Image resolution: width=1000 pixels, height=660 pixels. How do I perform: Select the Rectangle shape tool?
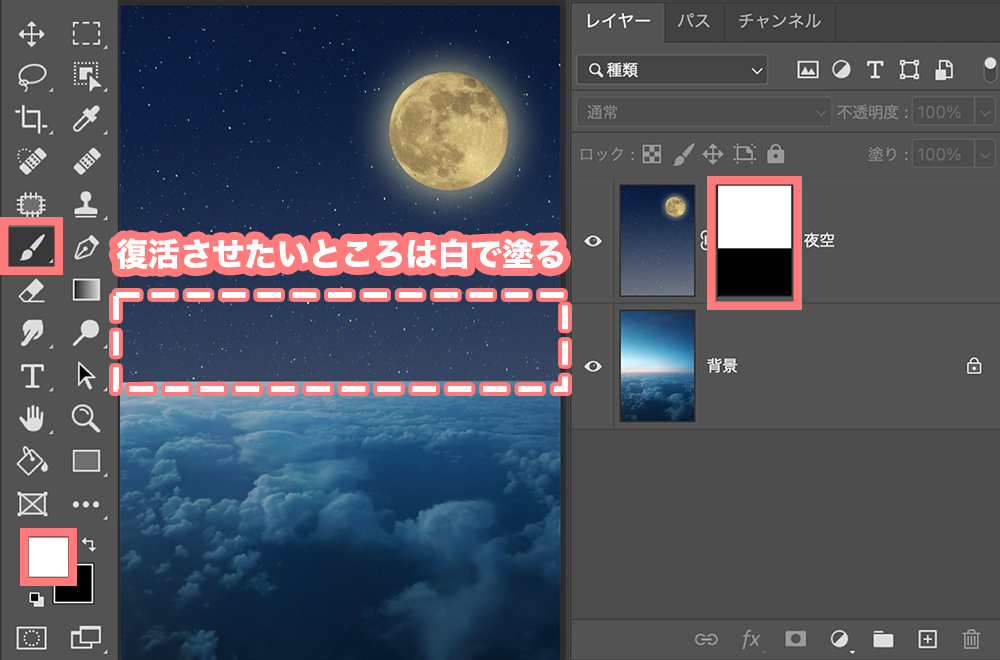86,461
